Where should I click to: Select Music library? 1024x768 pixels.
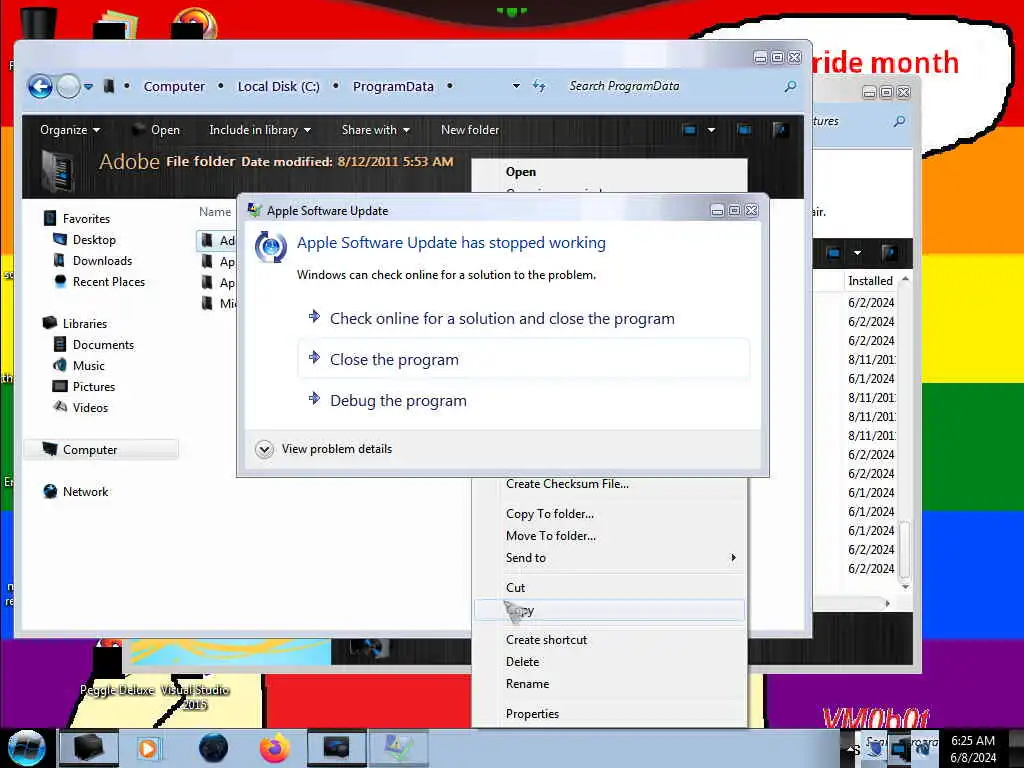tap(78, 365)
